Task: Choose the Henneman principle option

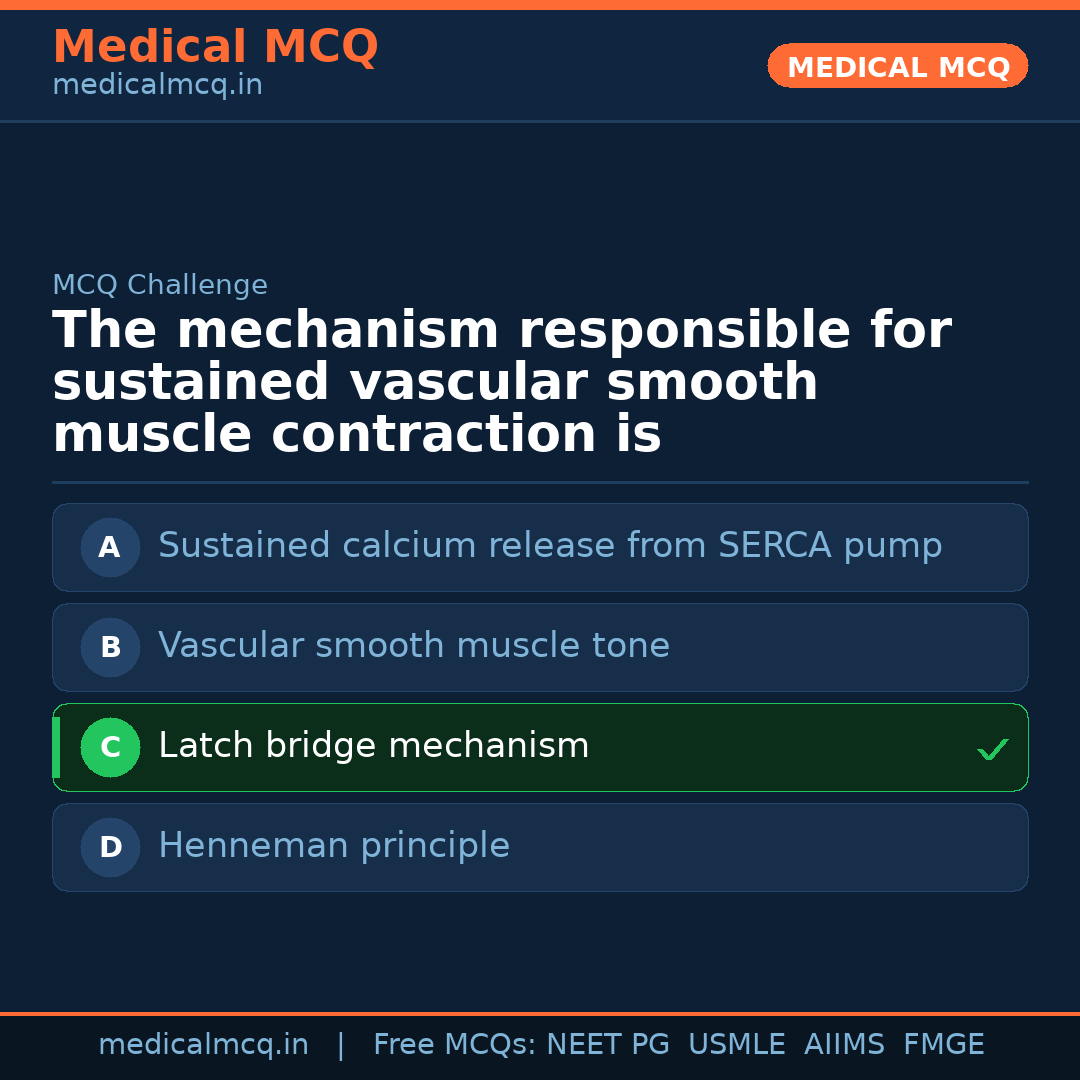Action: [x=334, y=846]
